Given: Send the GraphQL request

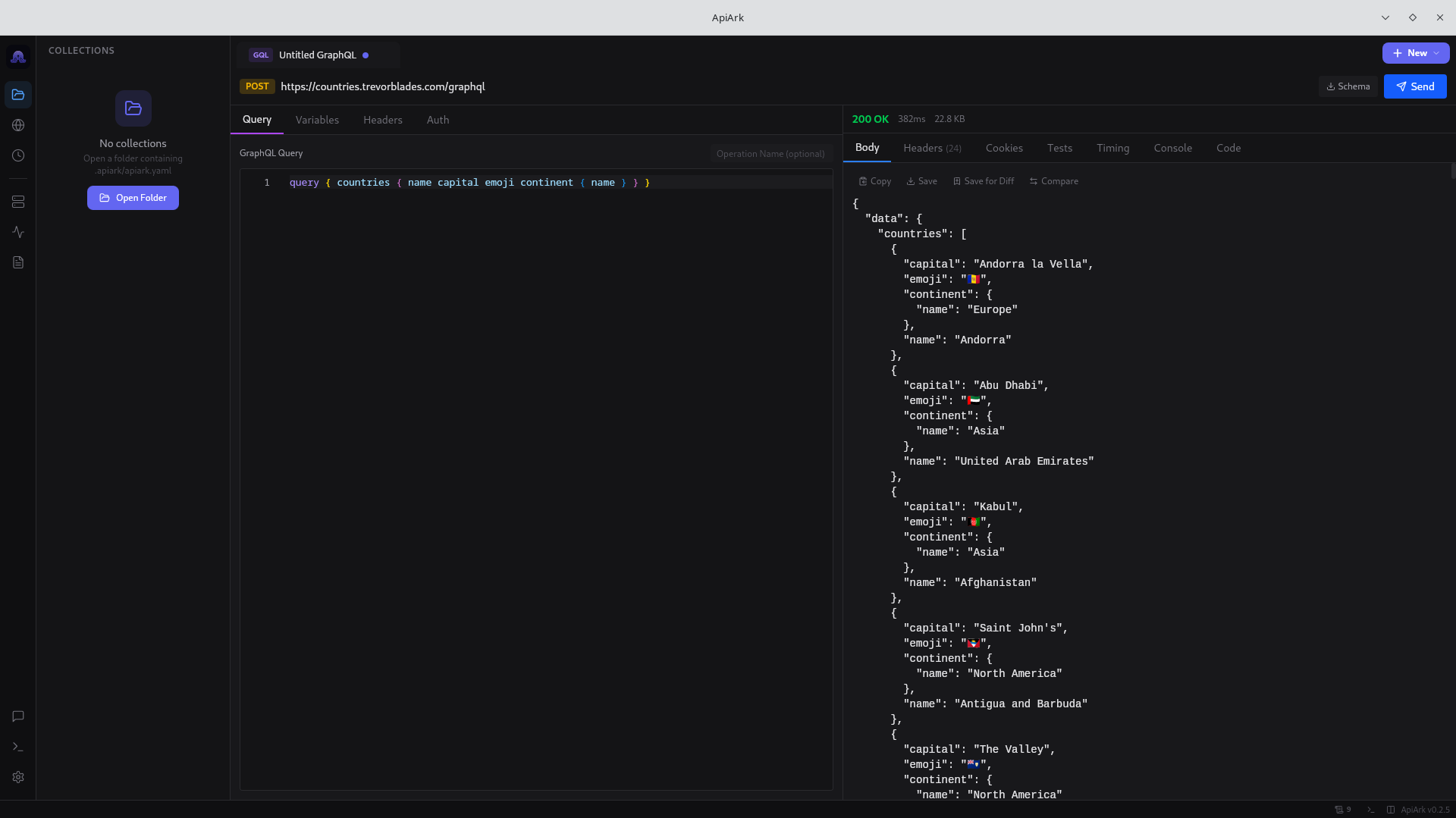Looking at the screenshot, I should point(1415,86).
